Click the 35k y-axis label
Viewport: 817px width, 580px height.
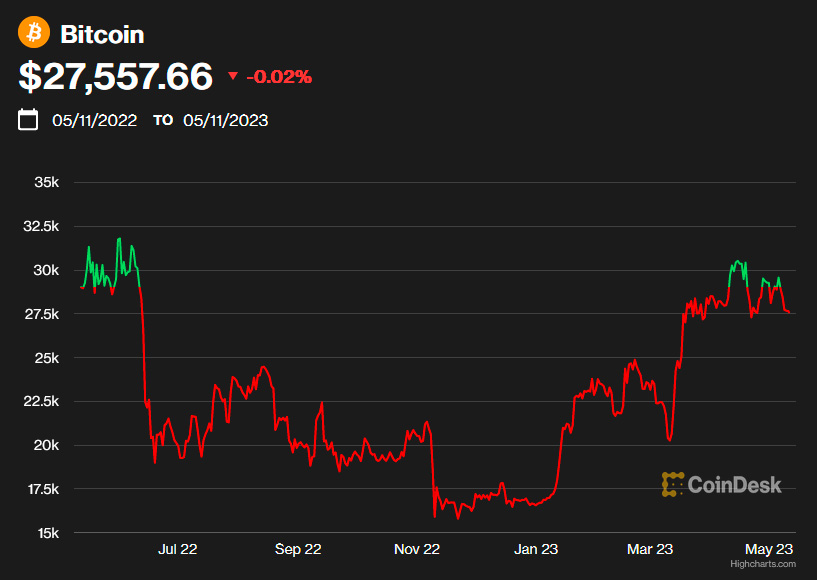[x=47, y=183]
